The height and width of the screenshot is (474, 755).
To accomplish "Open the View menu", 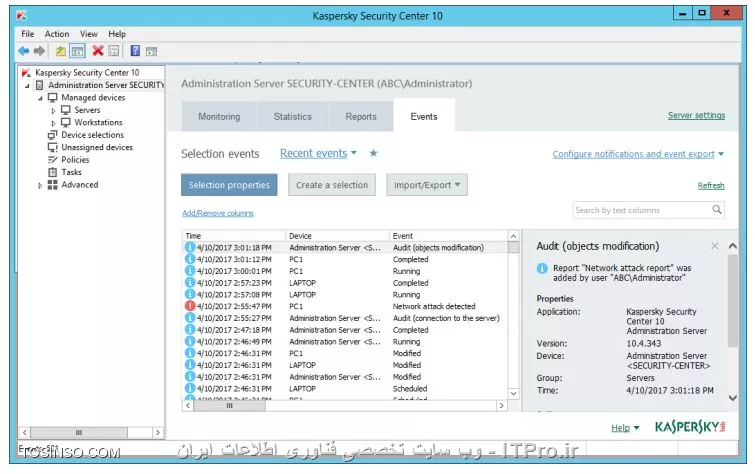I will [89, 34].
